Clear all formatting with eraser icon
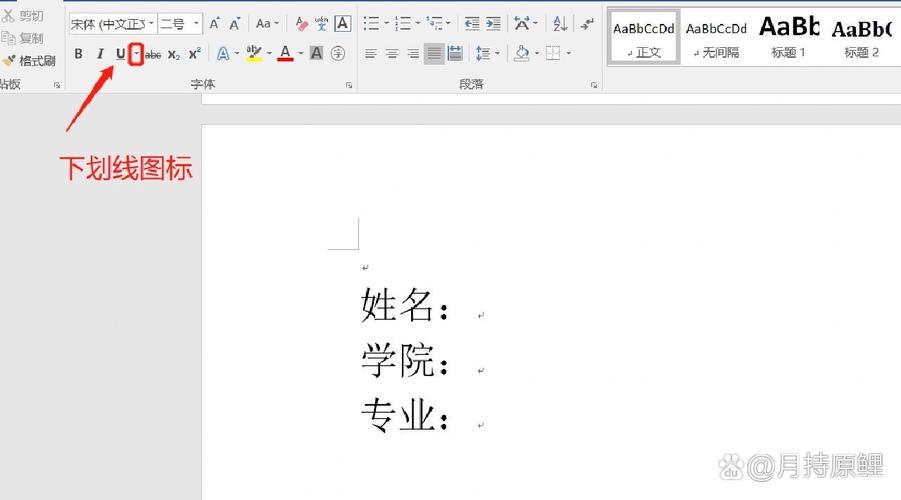901x500 pixels. [301, 24]
